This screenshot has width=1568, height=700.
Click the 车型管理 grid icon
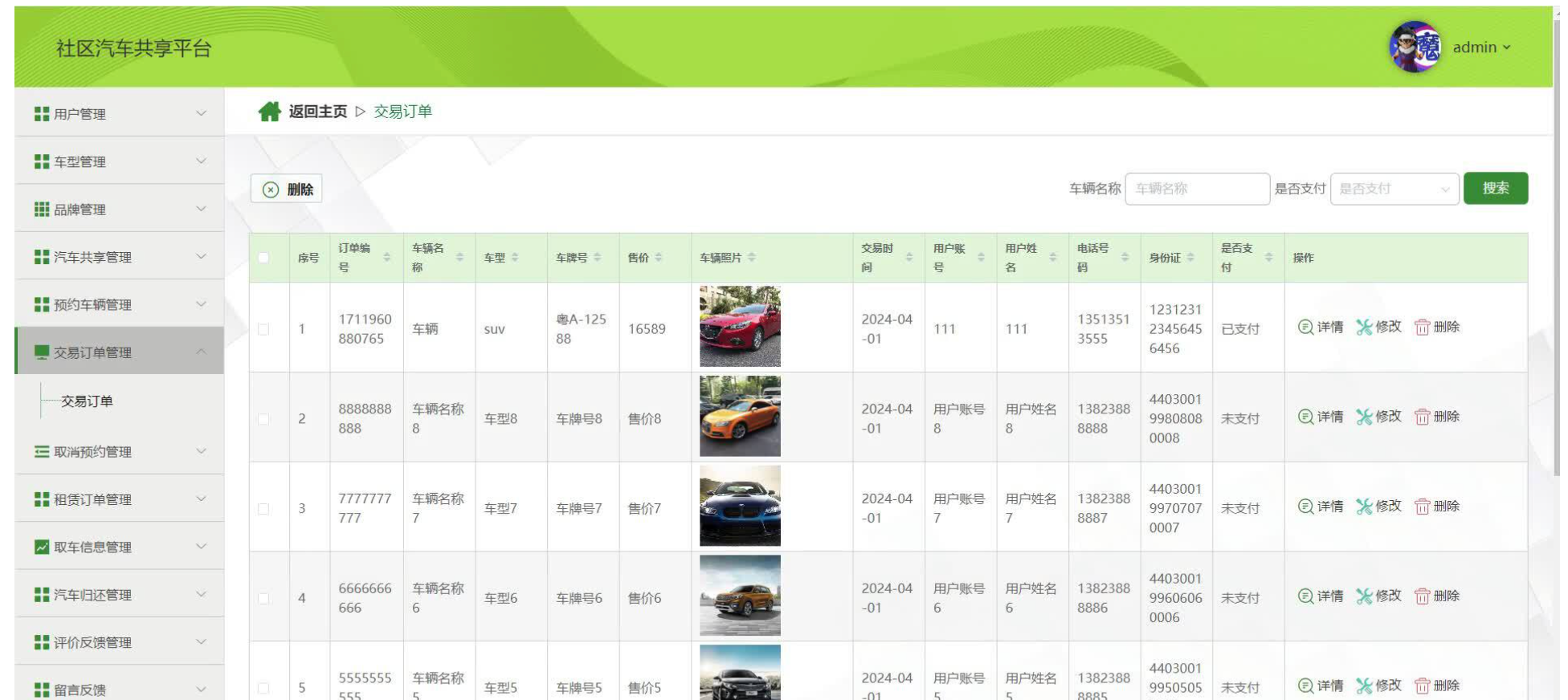(x=42, y=161)
